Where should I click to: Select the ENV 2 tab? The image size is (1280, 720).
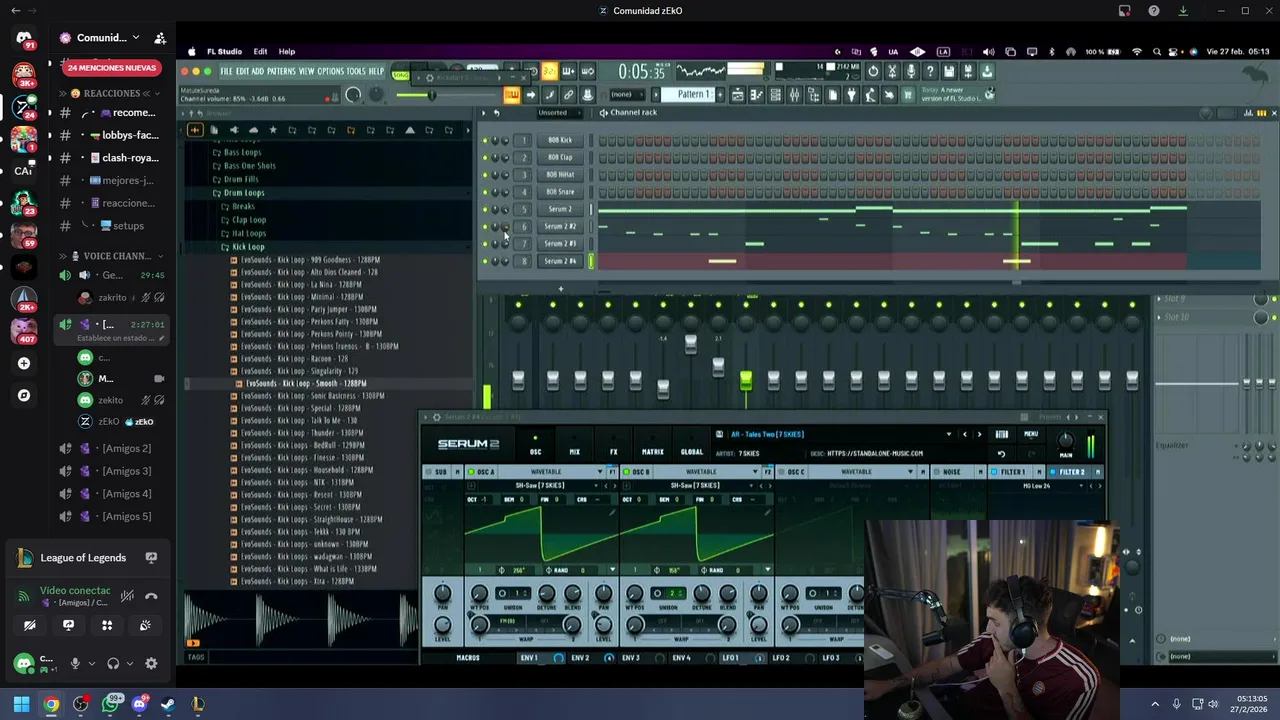click(x=580, y=658)
